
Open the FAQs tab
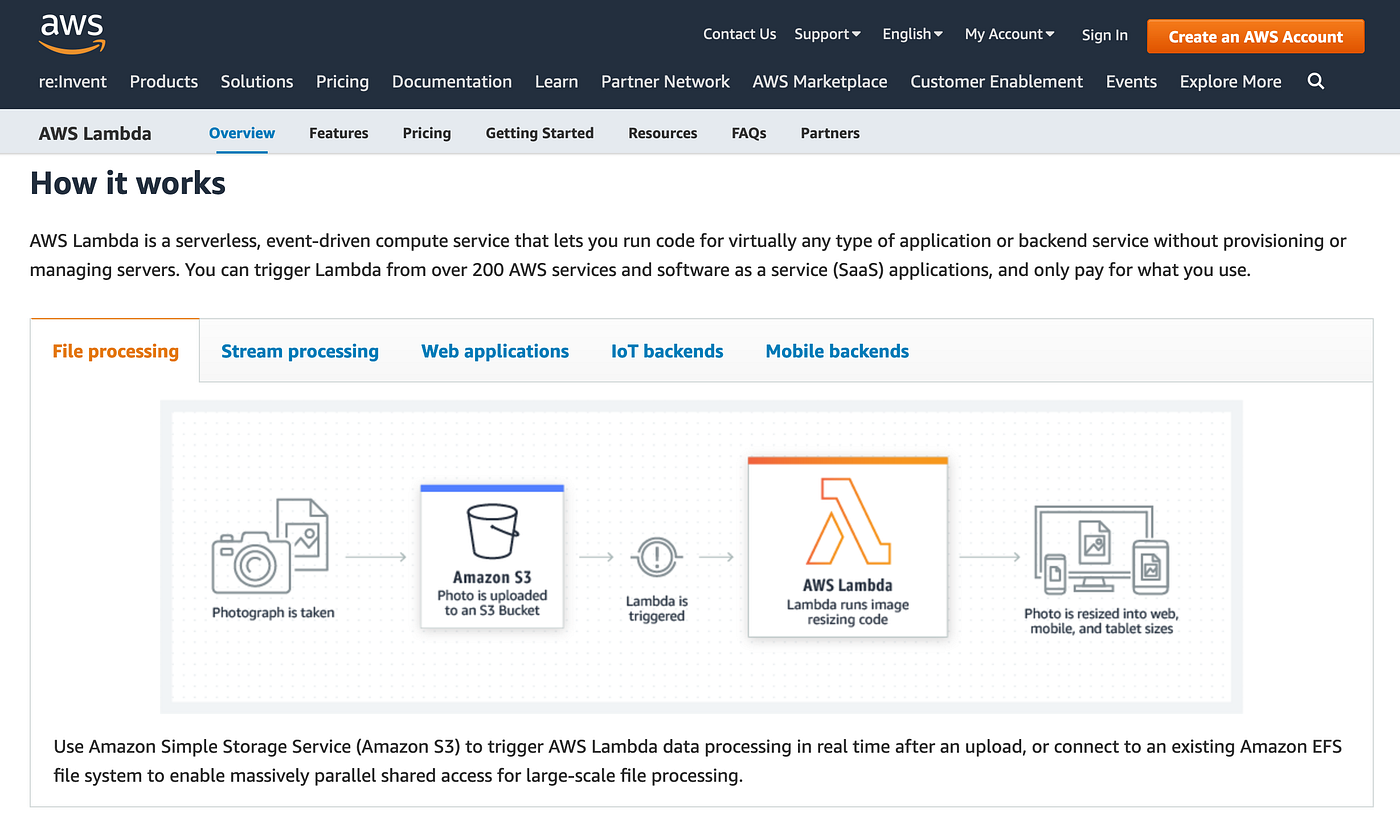click(749, 132)
